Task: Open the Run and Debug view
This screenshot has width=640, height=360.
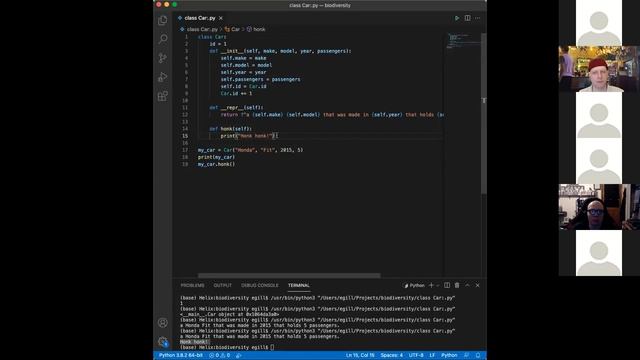Action: coord(162,77)
